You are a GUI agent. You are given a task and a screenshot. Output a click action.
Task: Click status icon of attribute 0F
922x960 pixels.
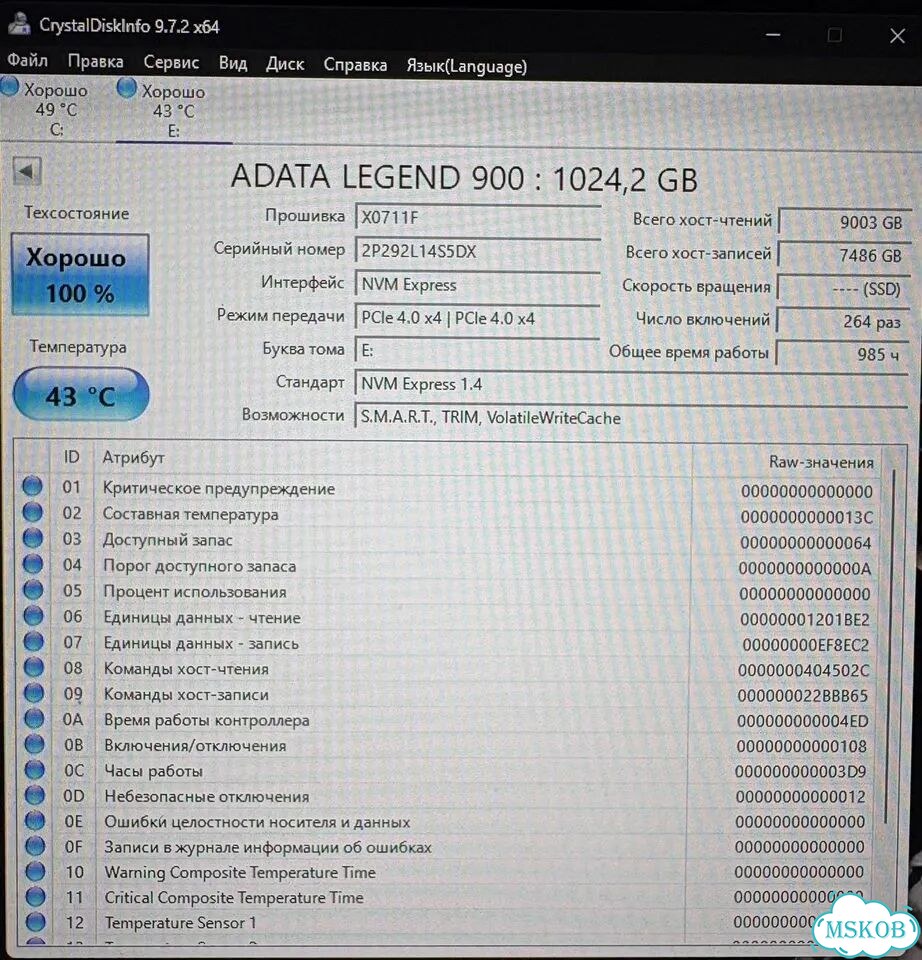point(36,846)
